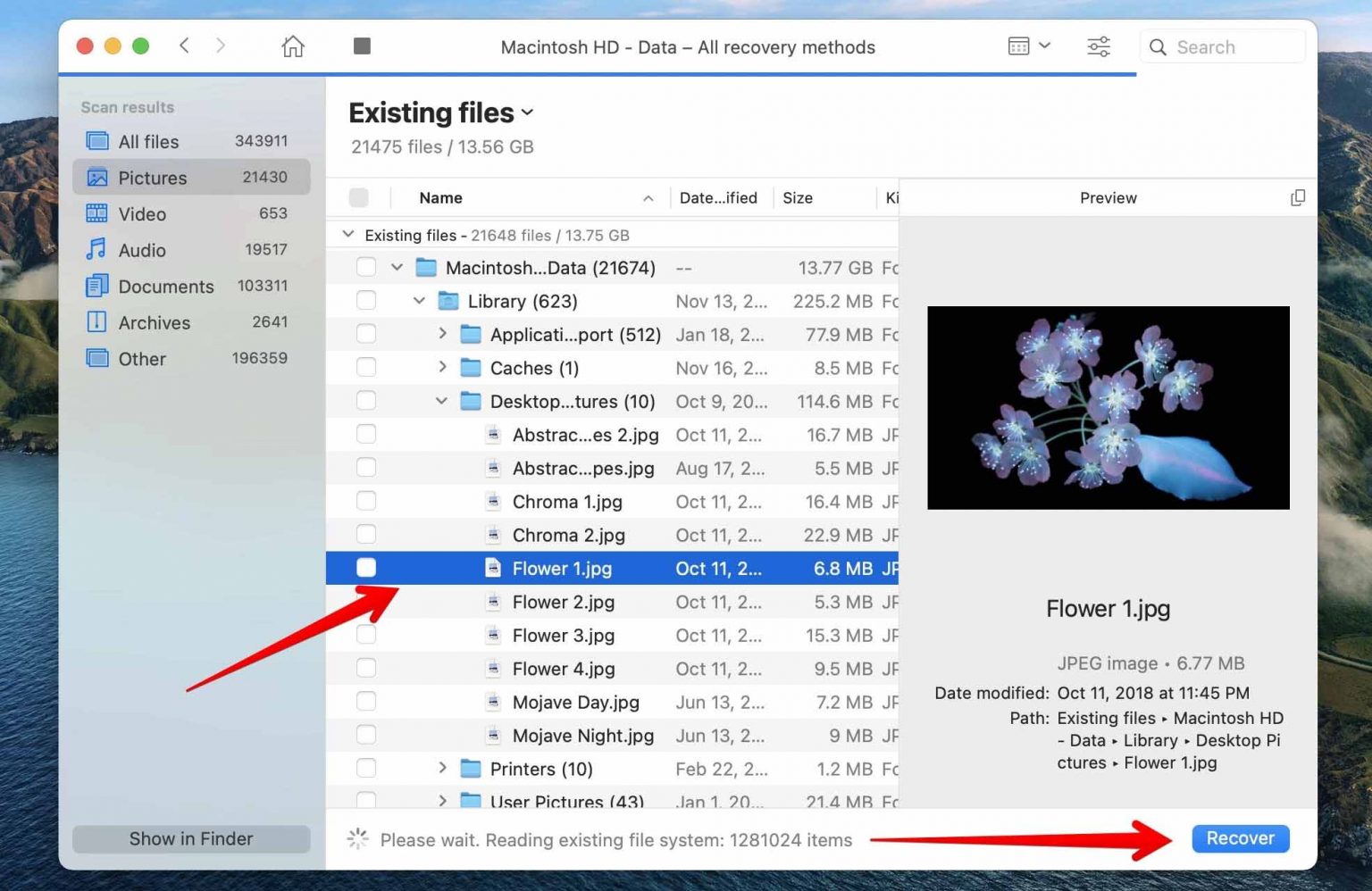
Task: Open the Other files category
Action: tap(141, 358)
